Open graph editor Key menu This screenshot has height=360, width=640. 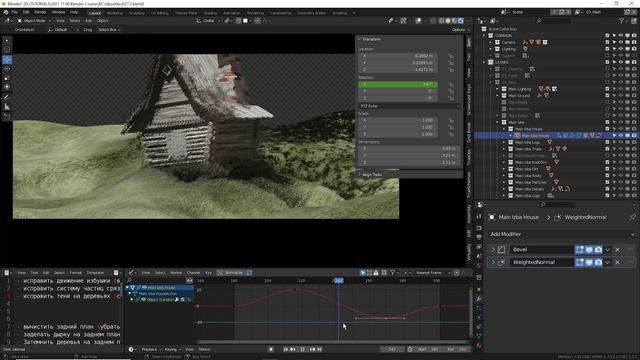pyautogui.click(x=208, y=272)
